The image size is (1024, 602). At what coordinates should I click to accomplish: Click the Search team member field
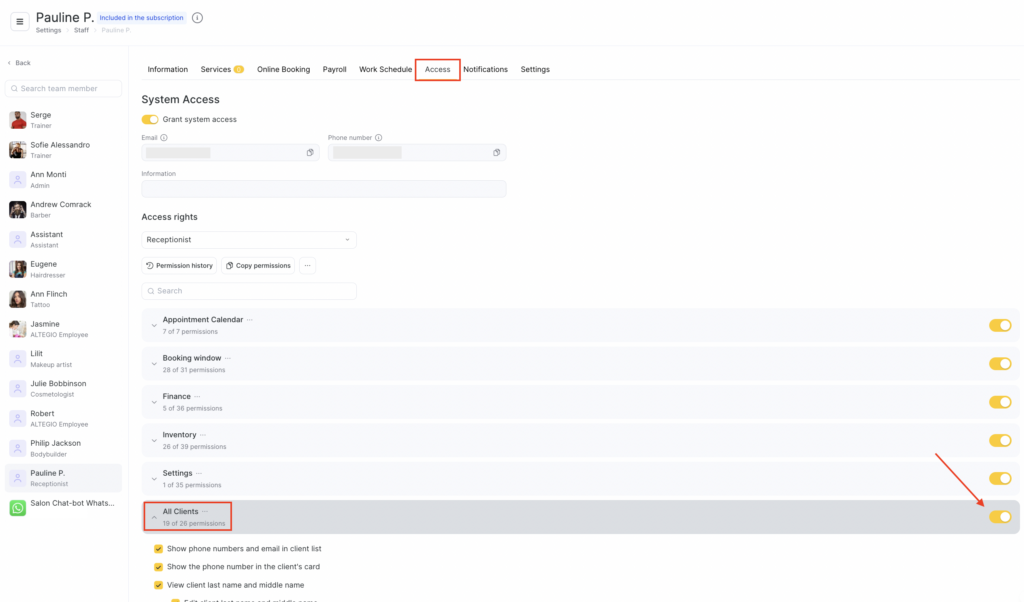pyautogui.click(x=64, y=89)
